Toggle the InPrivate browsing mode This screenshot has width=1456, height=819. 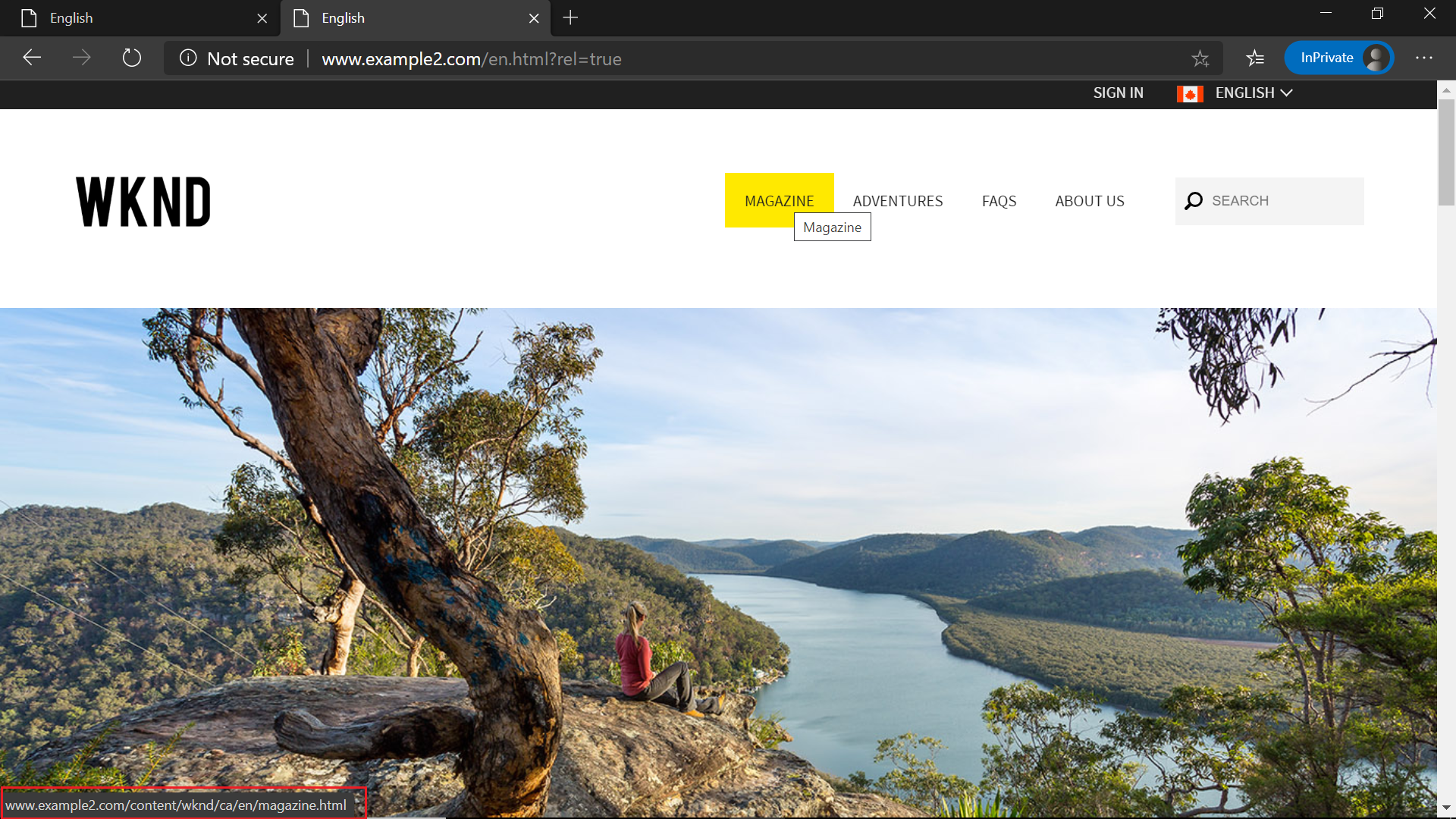click(x=1338, y=58)
